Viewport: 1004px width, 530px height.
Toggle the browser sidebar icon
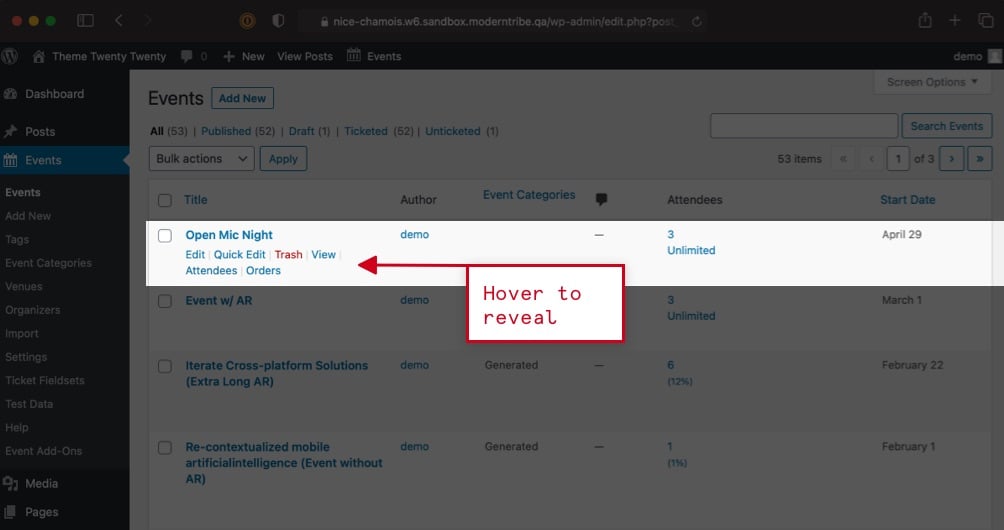85,20
